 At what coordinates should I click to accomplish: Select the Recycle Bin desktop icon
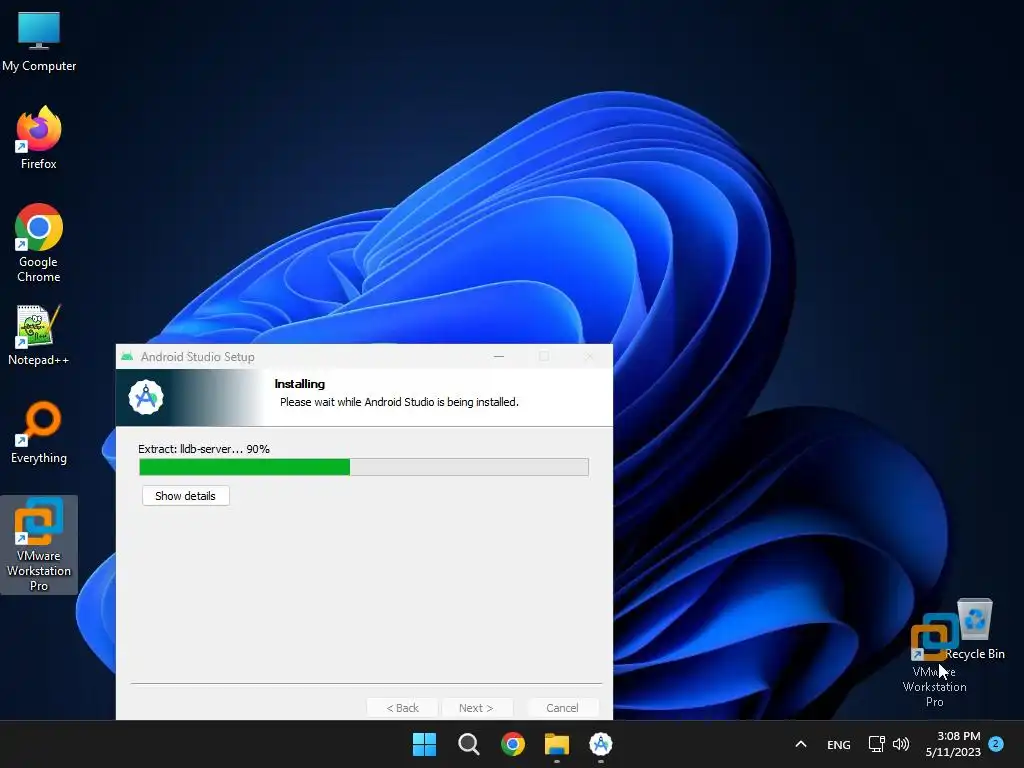[x=974, y=628]
